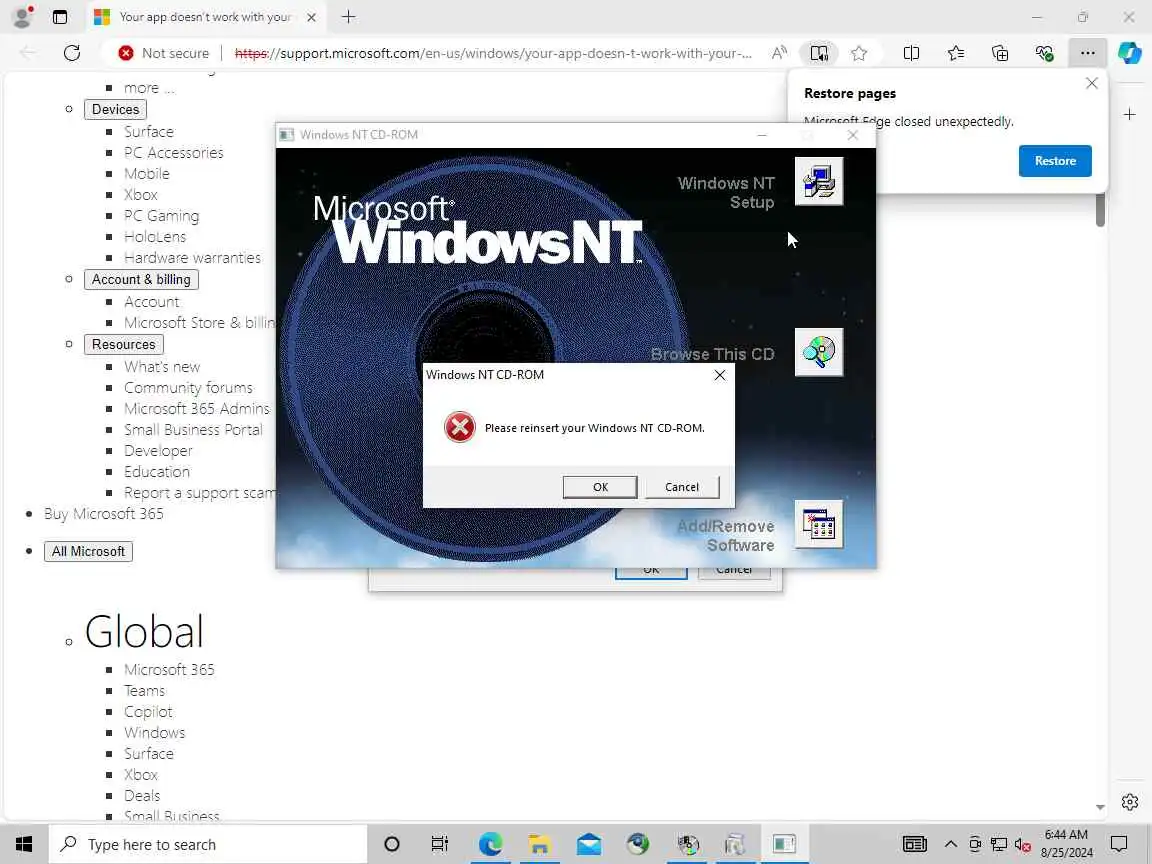Image resolution: width=1152 pixels, height=864 pixels.
Task: Open Collections icon in Edge toolbar
Action: (x=999, y=53)
